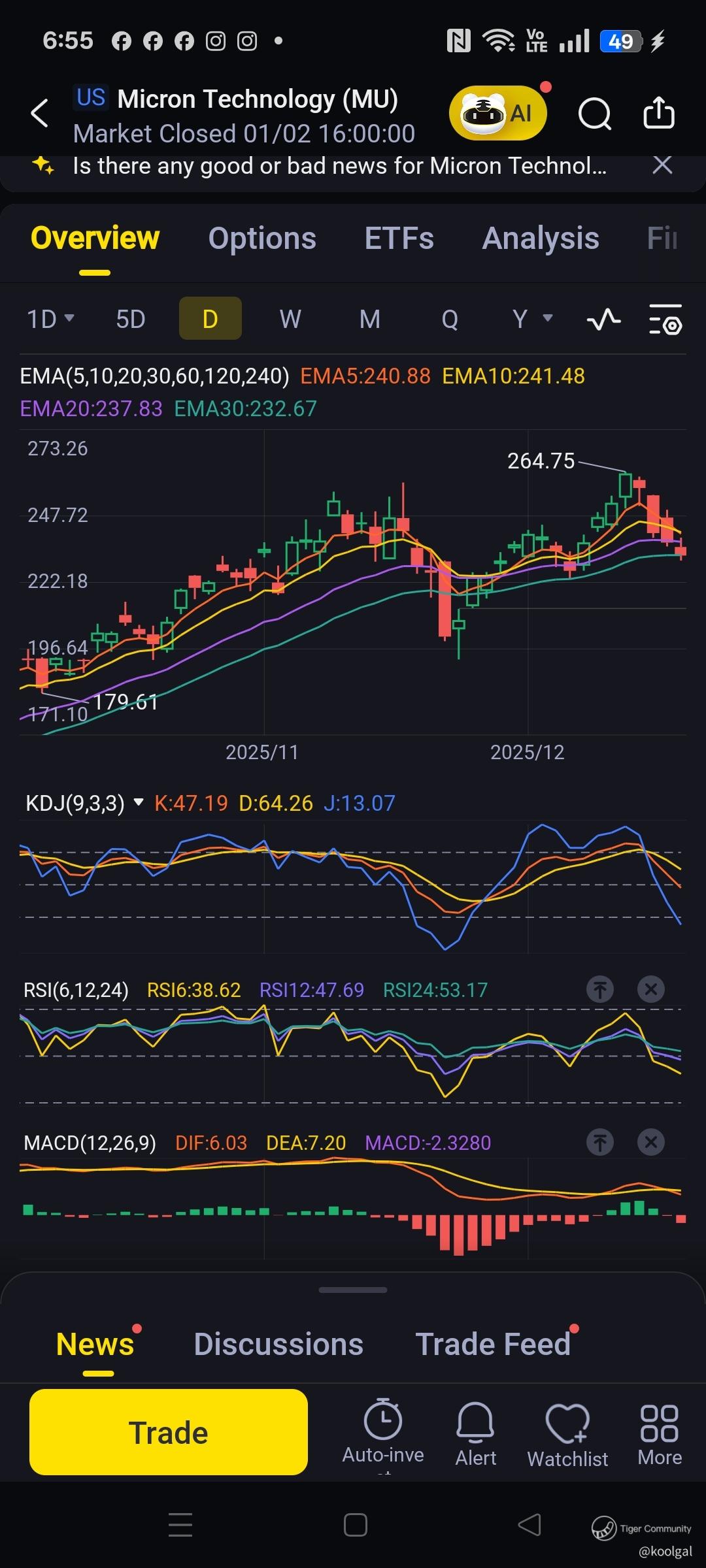Tap the Android recent apps menu button
The width and height of the screenshot is (706, 1568).
(x=180, y=1524)
